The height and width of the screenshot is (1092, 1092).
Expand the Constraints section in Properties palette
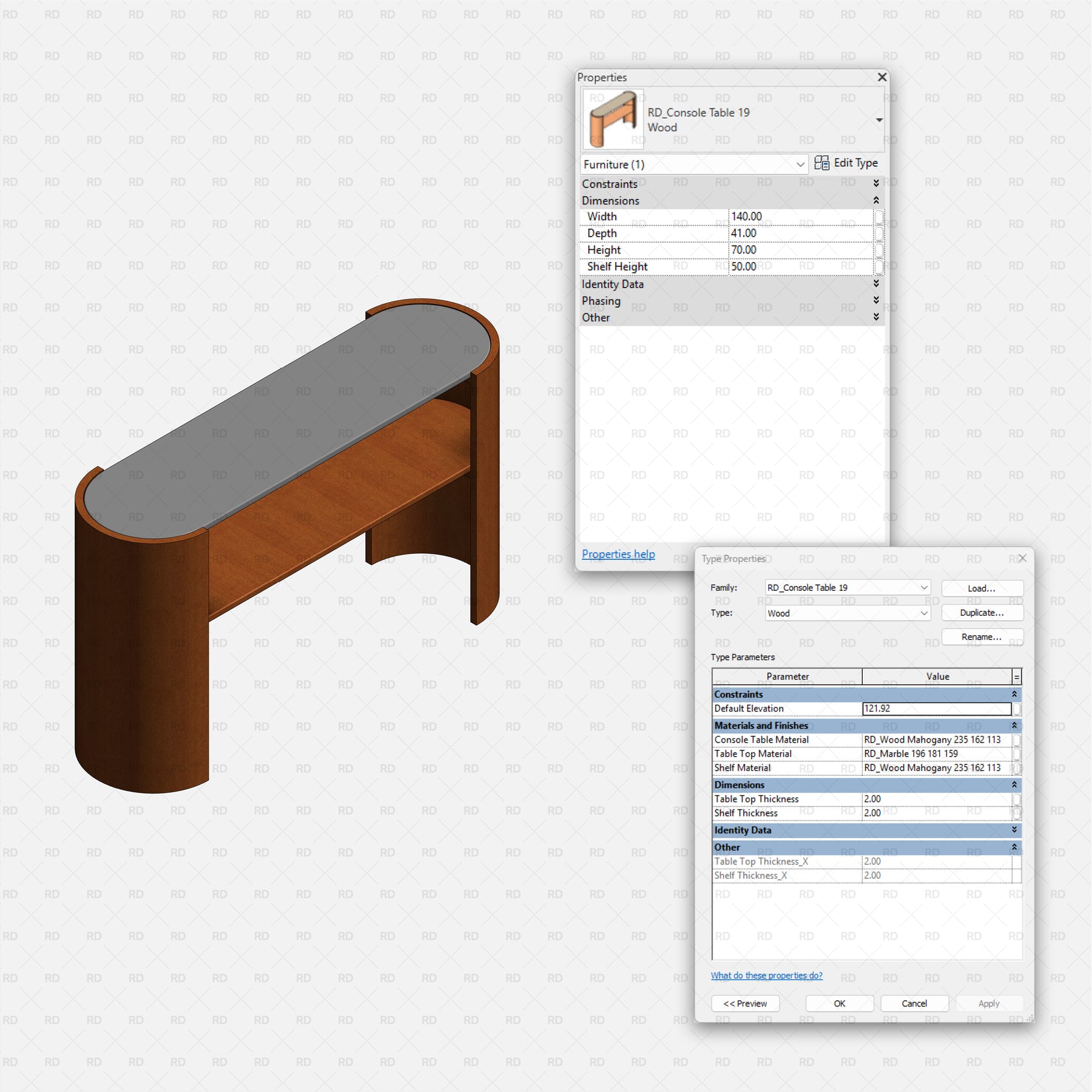[x=875, y=183]
